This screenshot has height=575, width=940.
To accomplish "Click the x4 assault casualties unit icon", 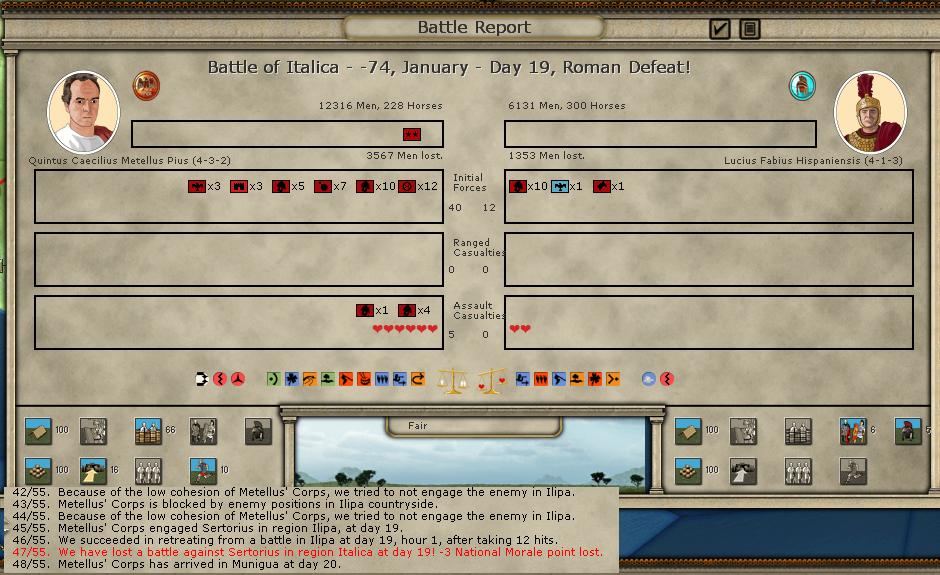I will pyautogui.click(x=407, y=310).
